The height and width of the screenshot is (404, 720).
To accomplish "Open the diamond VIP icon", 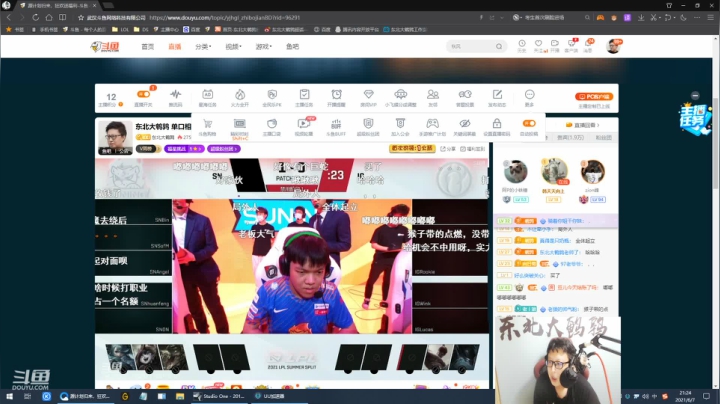I will coord(368,94).
